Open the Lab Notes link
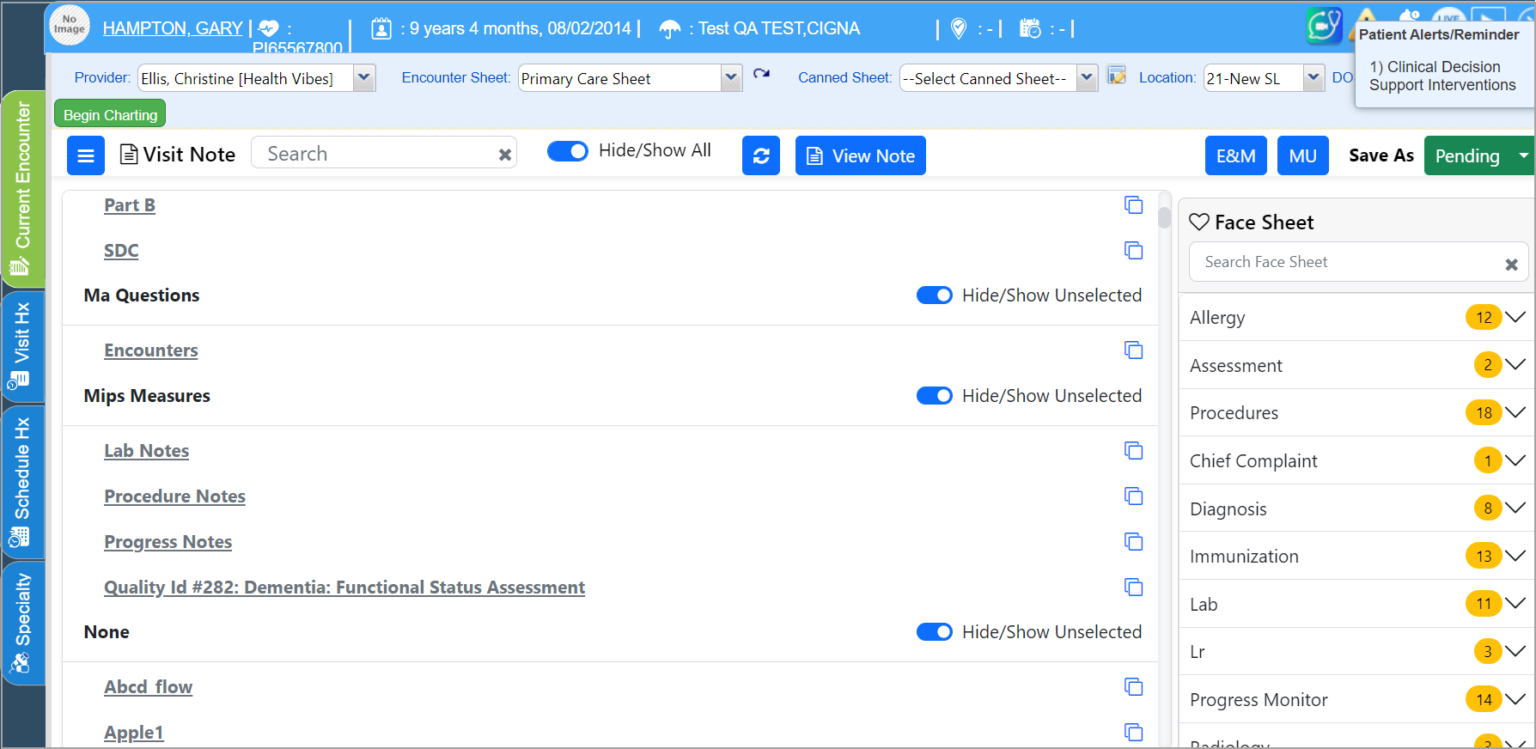 click(146, 450)
